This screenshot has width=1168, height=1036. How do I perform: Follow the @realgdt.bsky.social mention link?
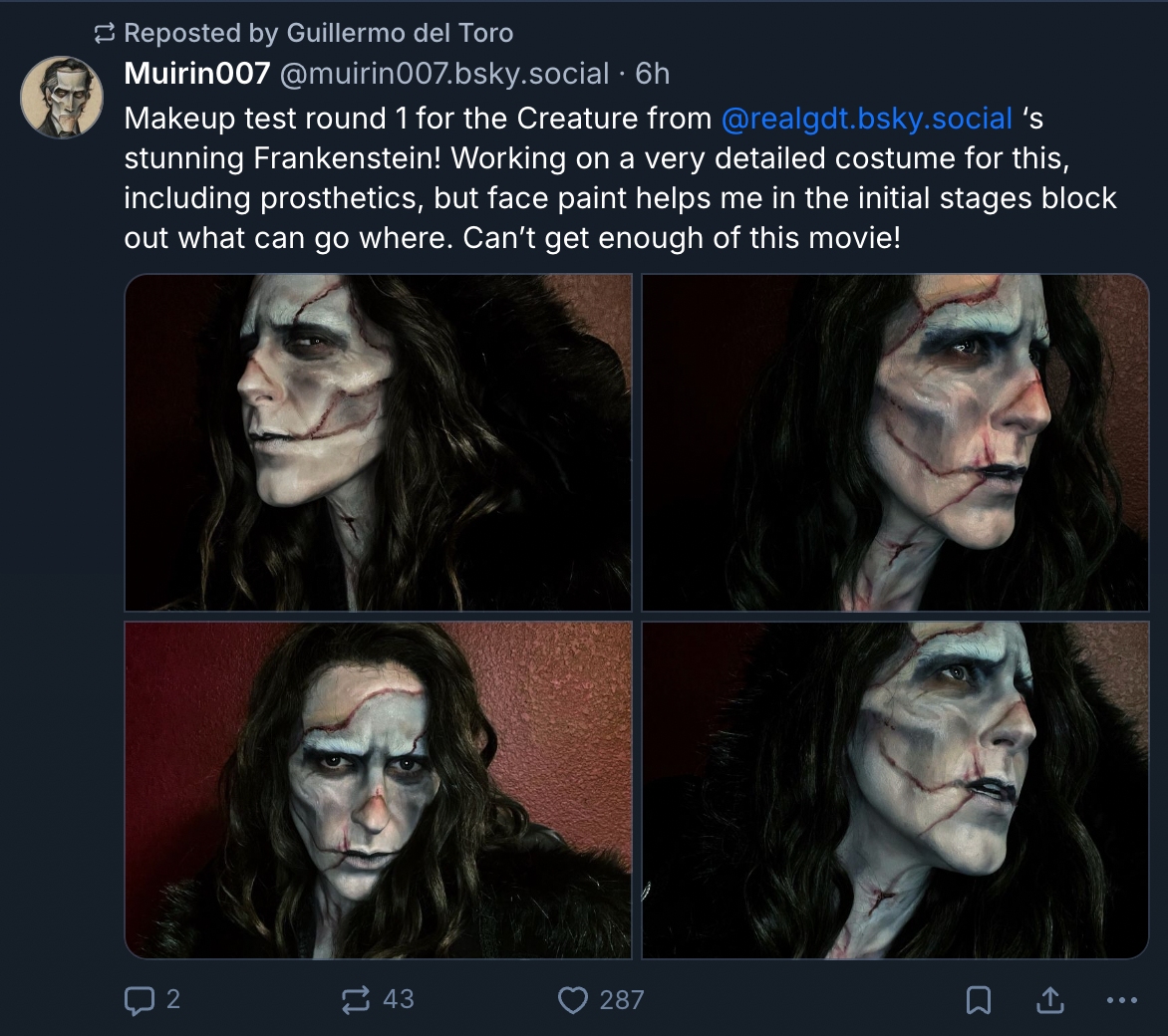tap(866, 119)
